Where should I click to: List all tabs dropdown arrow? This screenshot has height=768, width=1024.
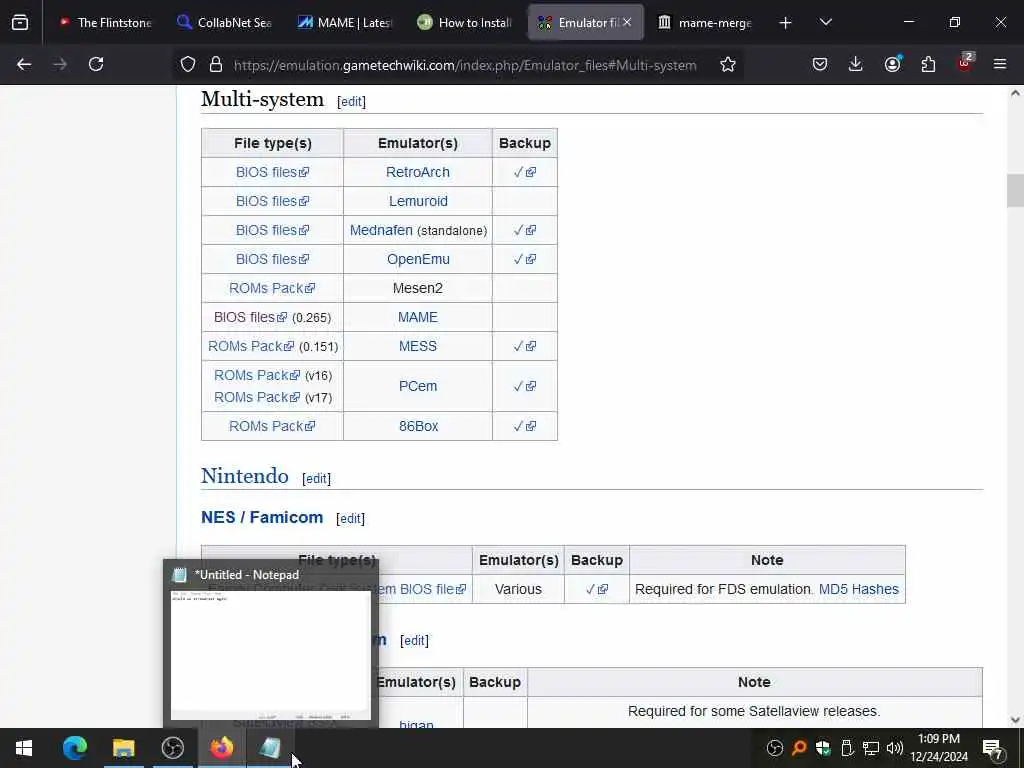pos(825,23)
